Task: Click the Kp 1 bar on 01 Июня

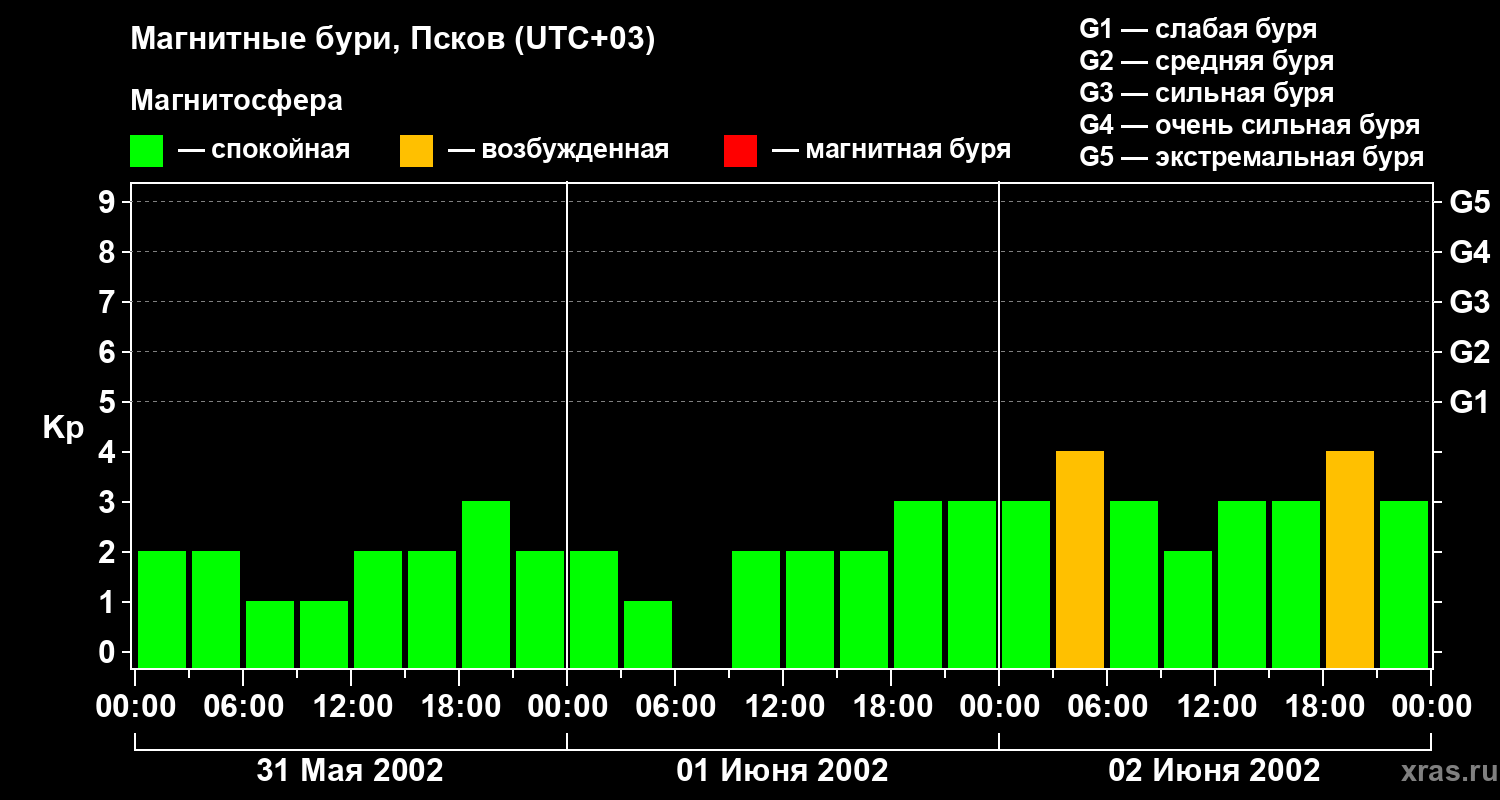Action: point(648,635)
